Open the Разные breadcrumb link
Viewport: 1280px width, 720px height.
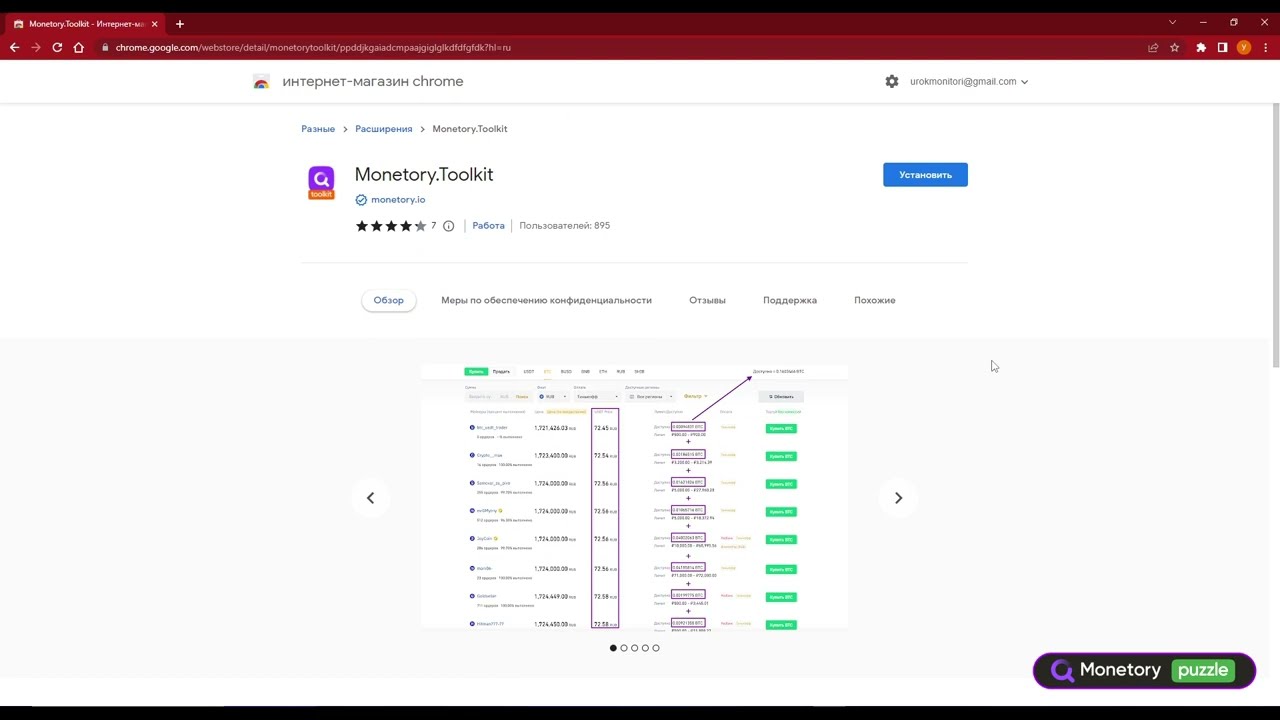point(318,129)
